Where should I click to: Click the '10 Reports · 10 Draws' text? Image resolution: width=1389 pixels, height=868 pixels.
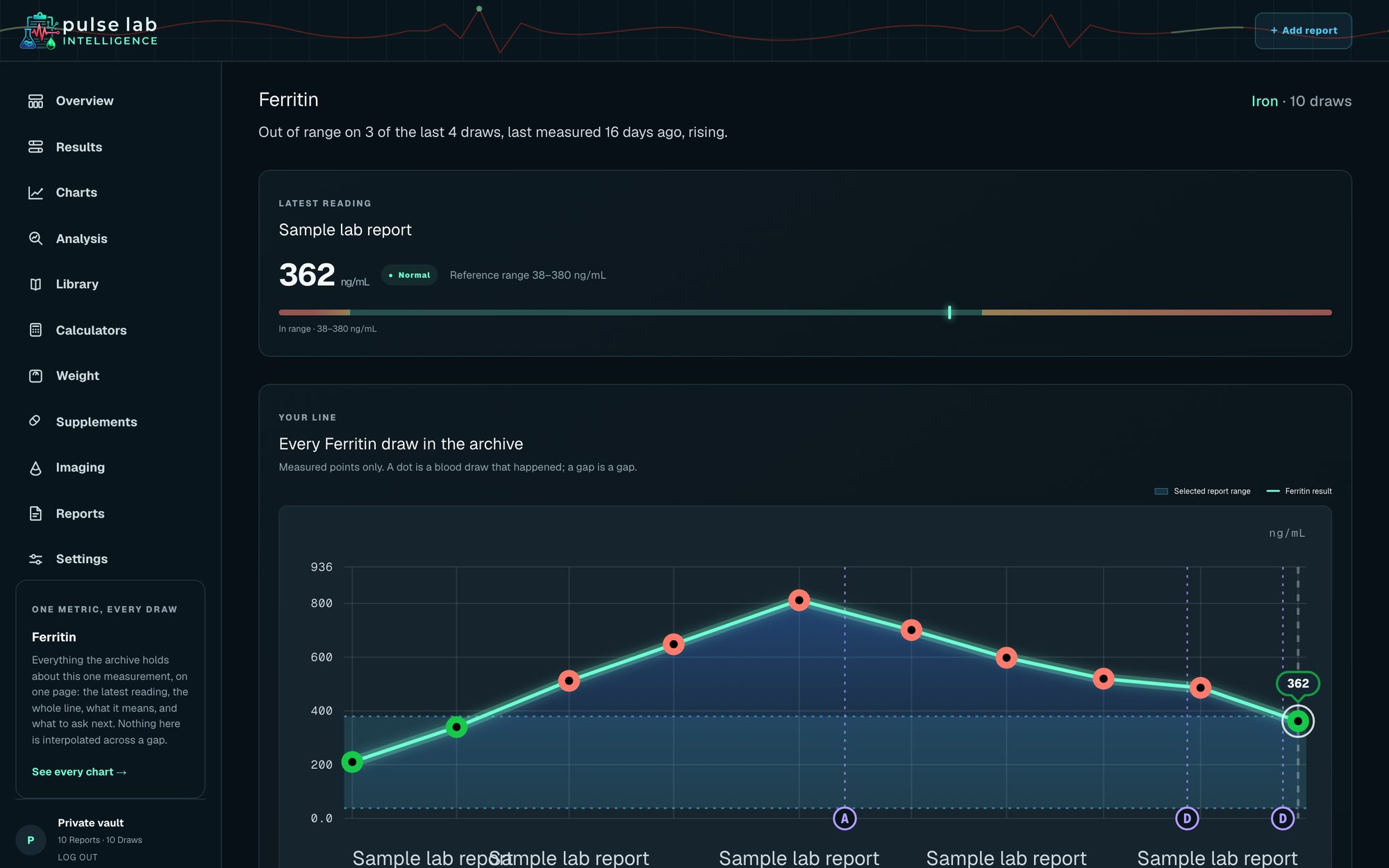[100, 840]
